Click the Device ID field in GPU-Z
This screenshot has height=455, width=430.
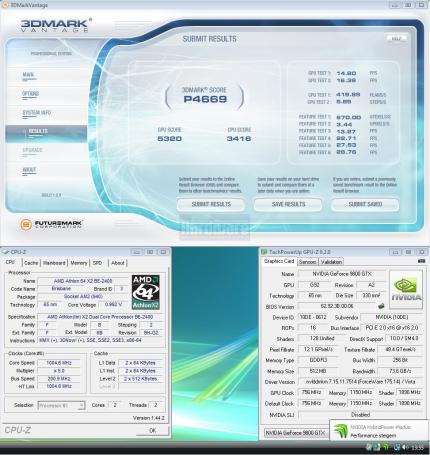tap(313, 317)
